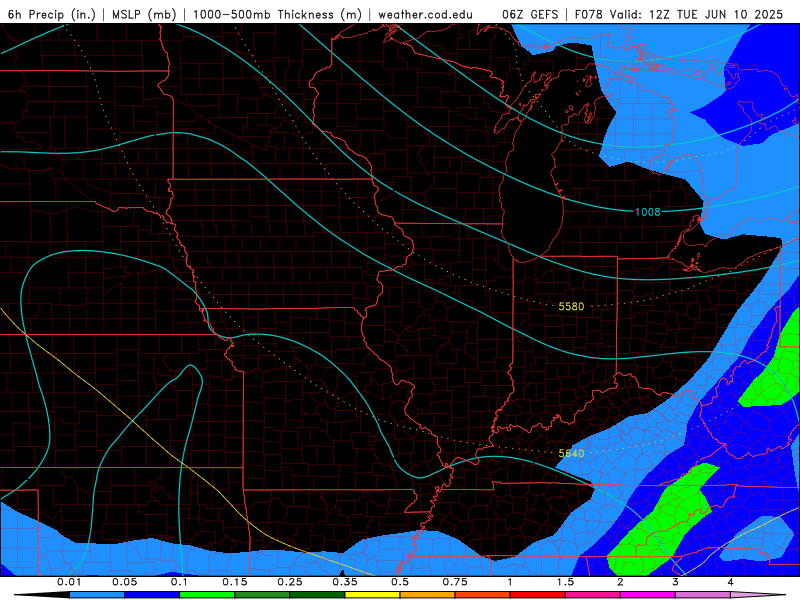Click the yellow 0.35 inch legend swatch
The height and width of the screenshot is (600, 800).
(372, 595)
